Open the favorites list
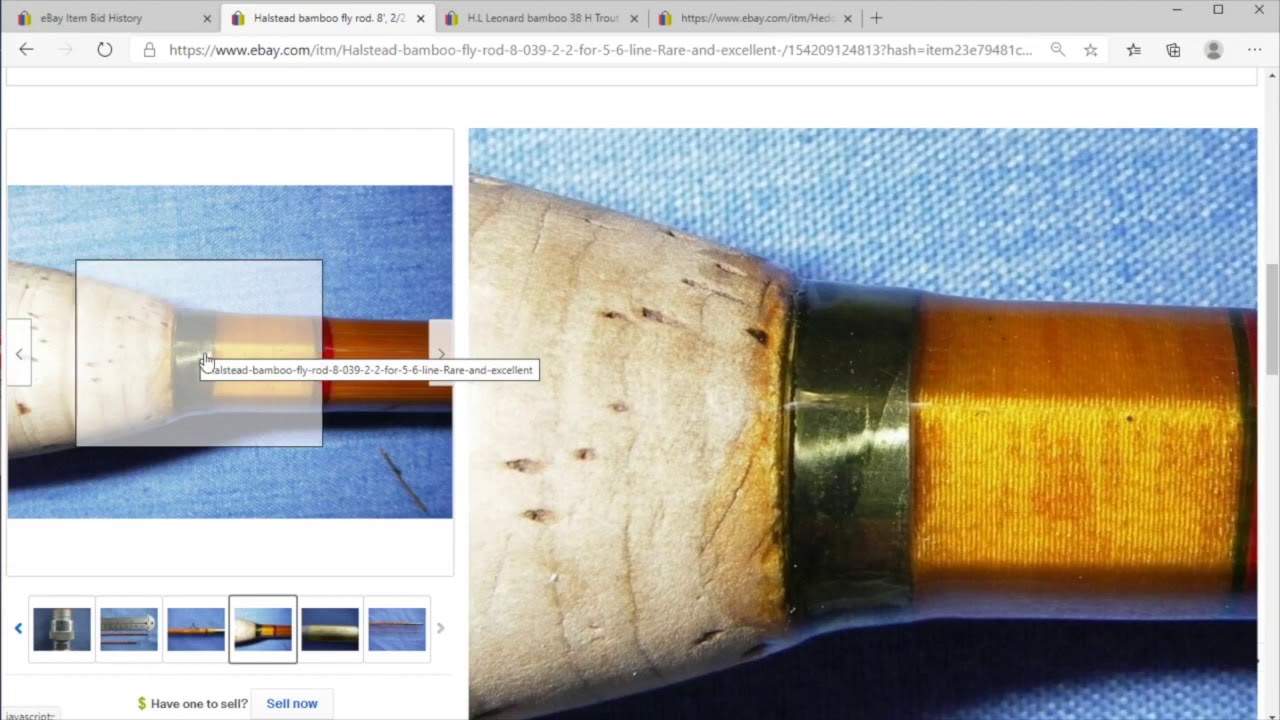The height and width of the screenshot is (720, 1280). [x=1133, y=49]
